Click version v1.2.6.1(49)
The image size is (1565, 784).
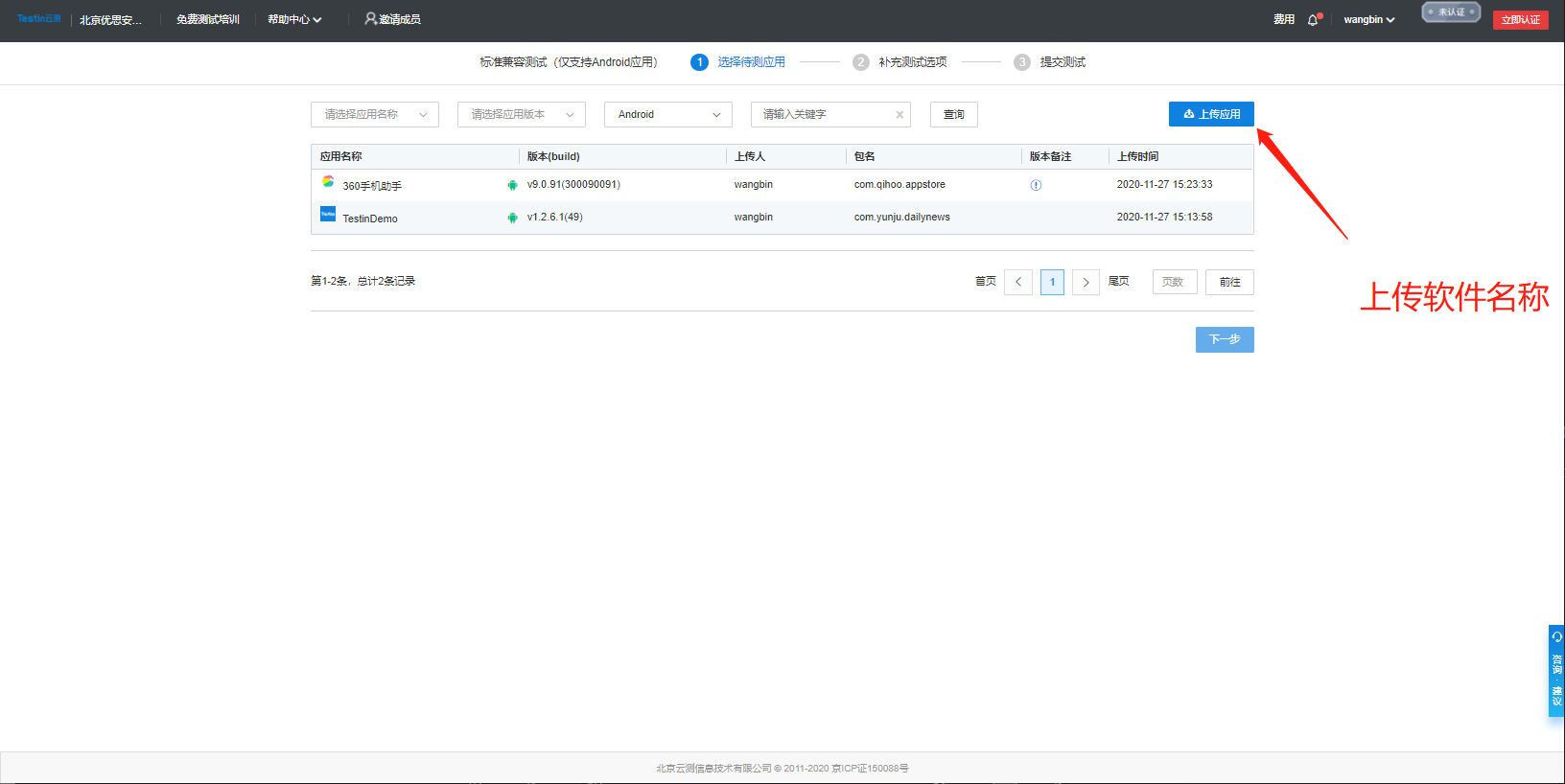click(x=554, y=217)
